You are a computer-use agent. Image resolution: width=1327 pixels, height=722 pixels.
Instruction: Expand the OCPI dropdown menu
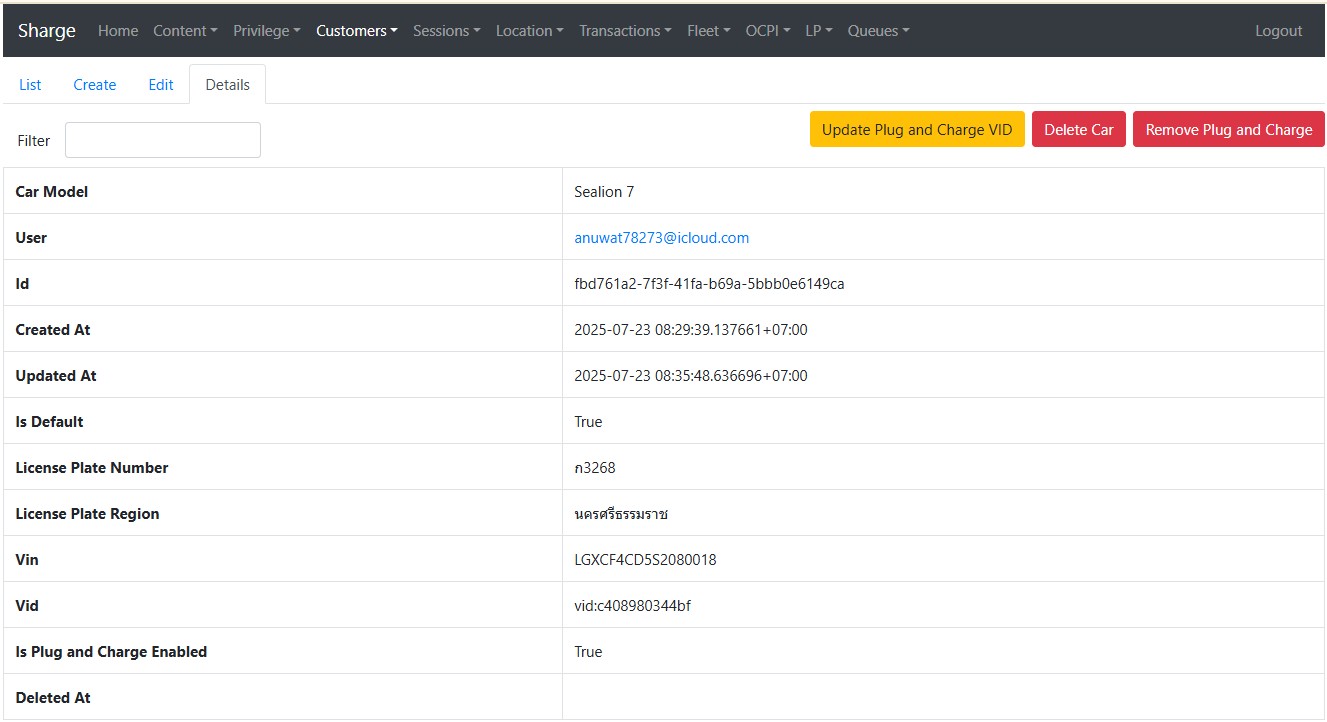[767, 31]
